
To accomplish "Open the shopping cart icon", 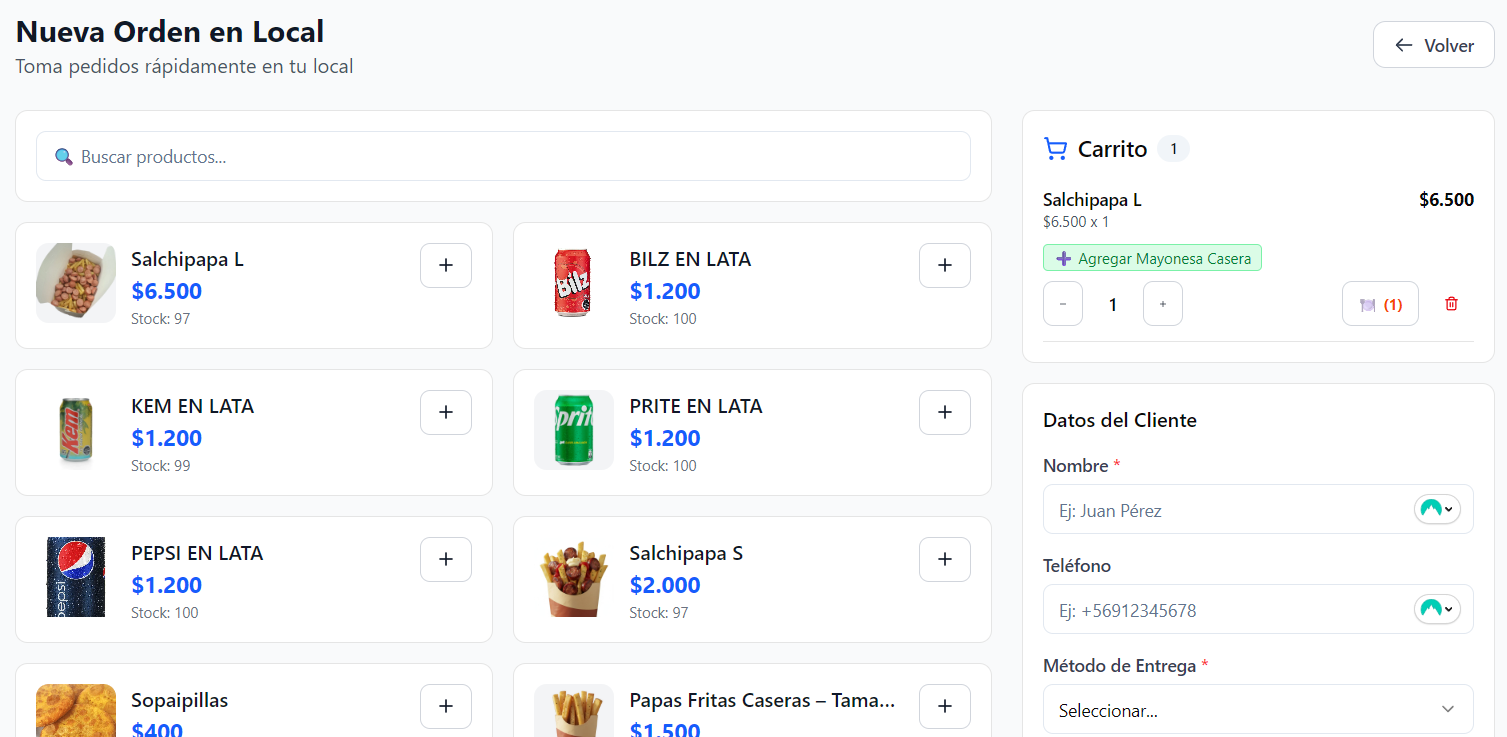I will 1055,148.
